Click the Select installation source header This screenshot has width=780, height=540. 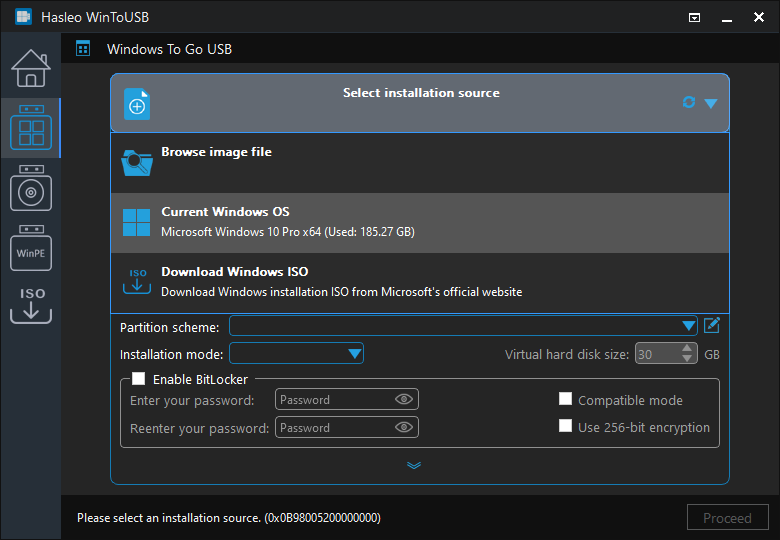(x=420, y=103)
